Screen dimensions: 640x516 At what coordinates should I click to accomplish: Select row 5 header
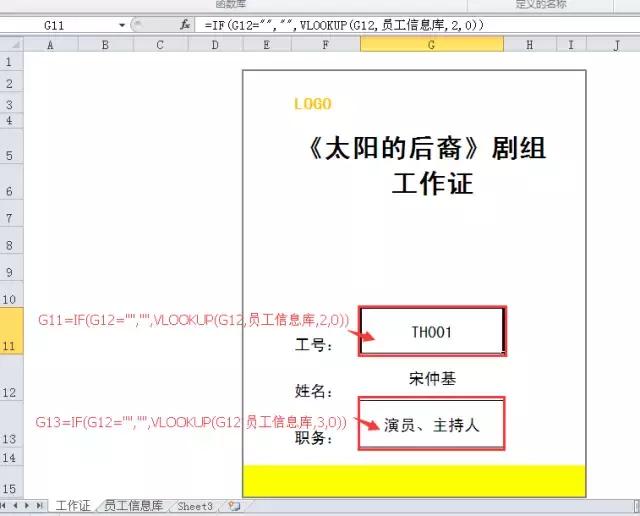pyautogui.click(x=11, y=146)
